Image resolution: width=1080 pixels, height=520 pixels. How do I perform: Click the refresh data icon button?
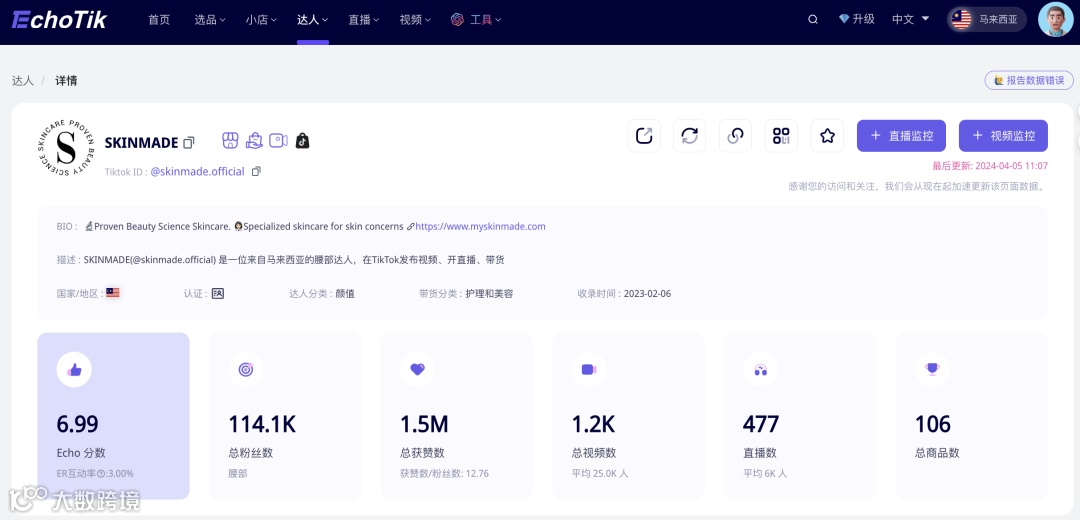coord(689,136)
